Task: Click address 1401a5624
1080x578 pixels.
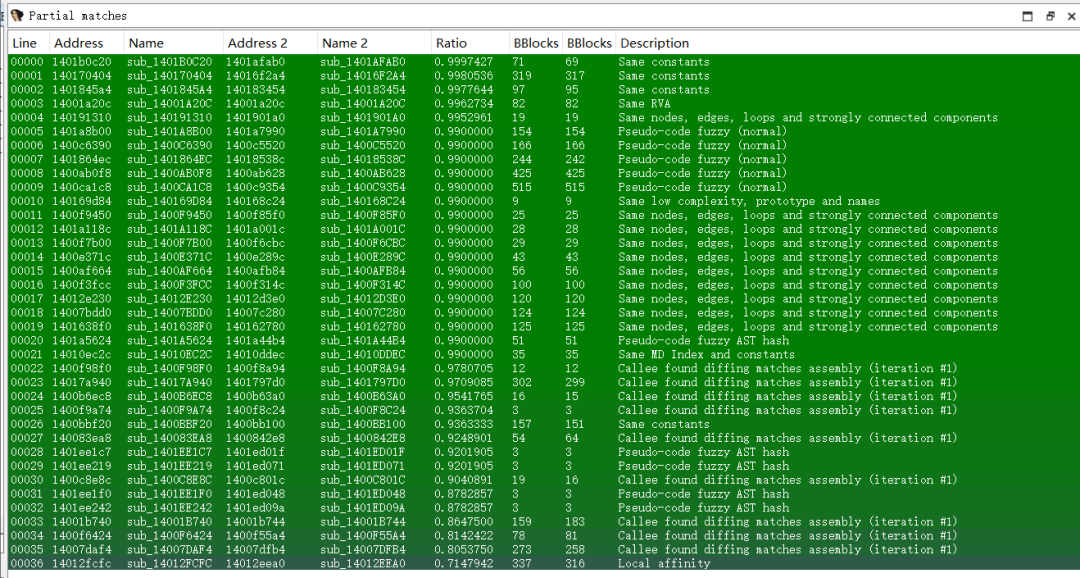Action: point(82,340)
